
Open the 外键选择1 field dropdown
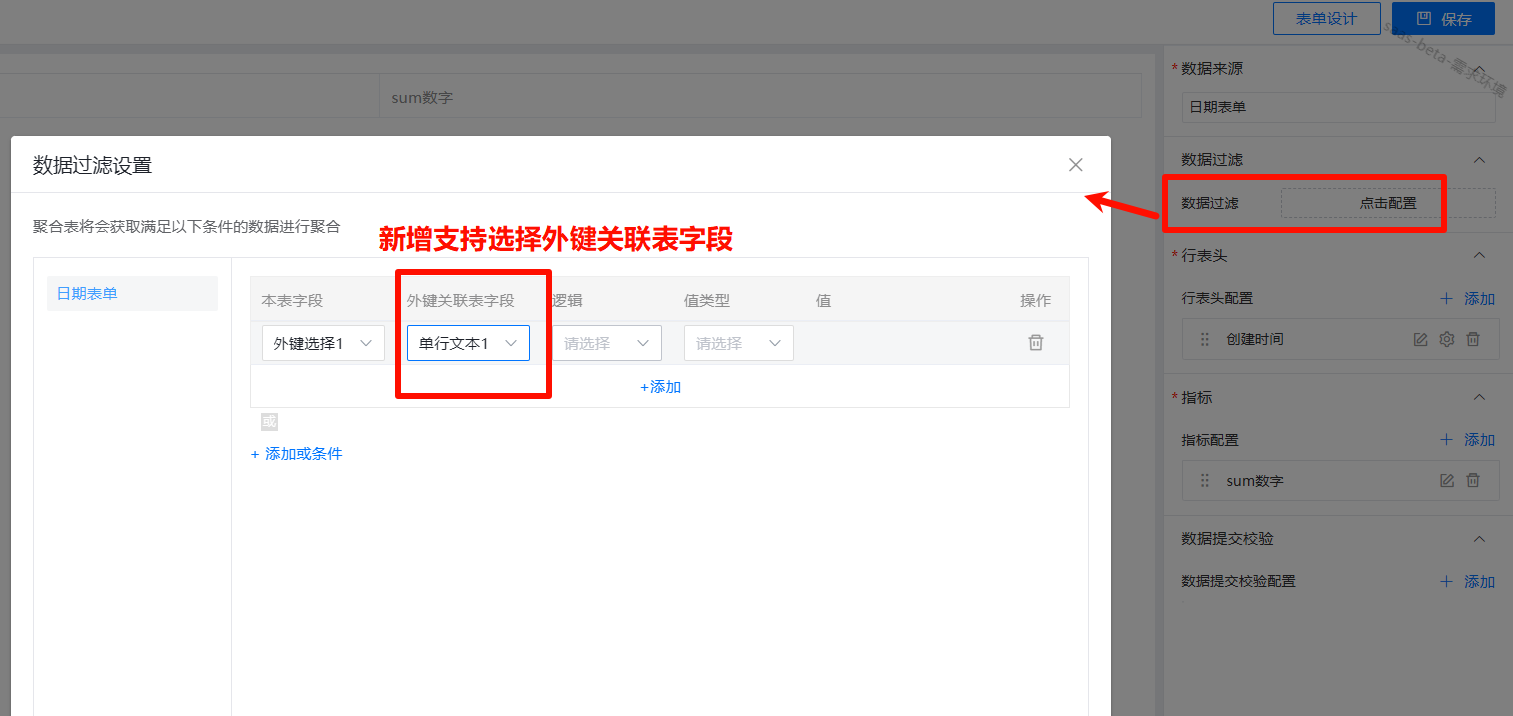point(323,343)
